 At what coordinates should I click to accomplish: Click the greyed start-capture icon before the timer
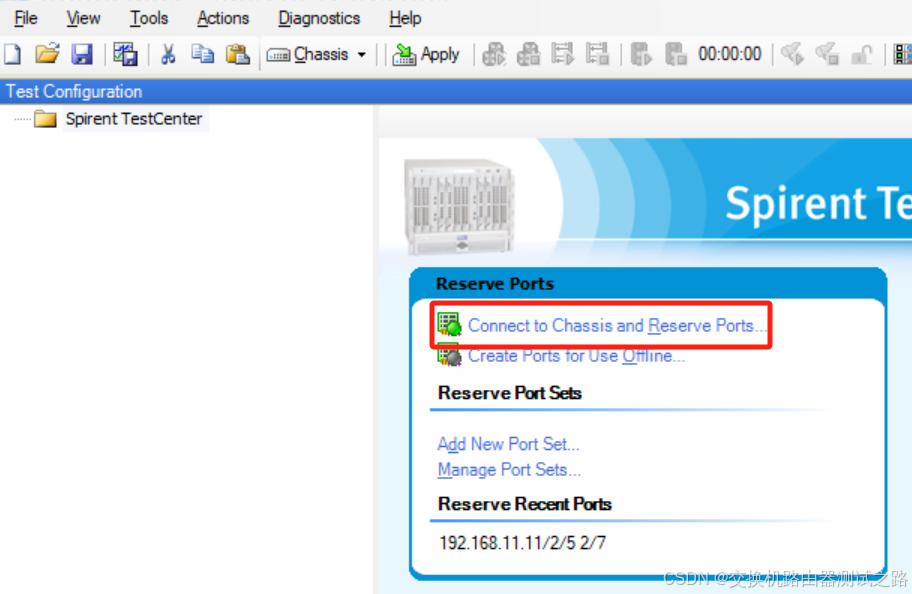click(642, 55)
